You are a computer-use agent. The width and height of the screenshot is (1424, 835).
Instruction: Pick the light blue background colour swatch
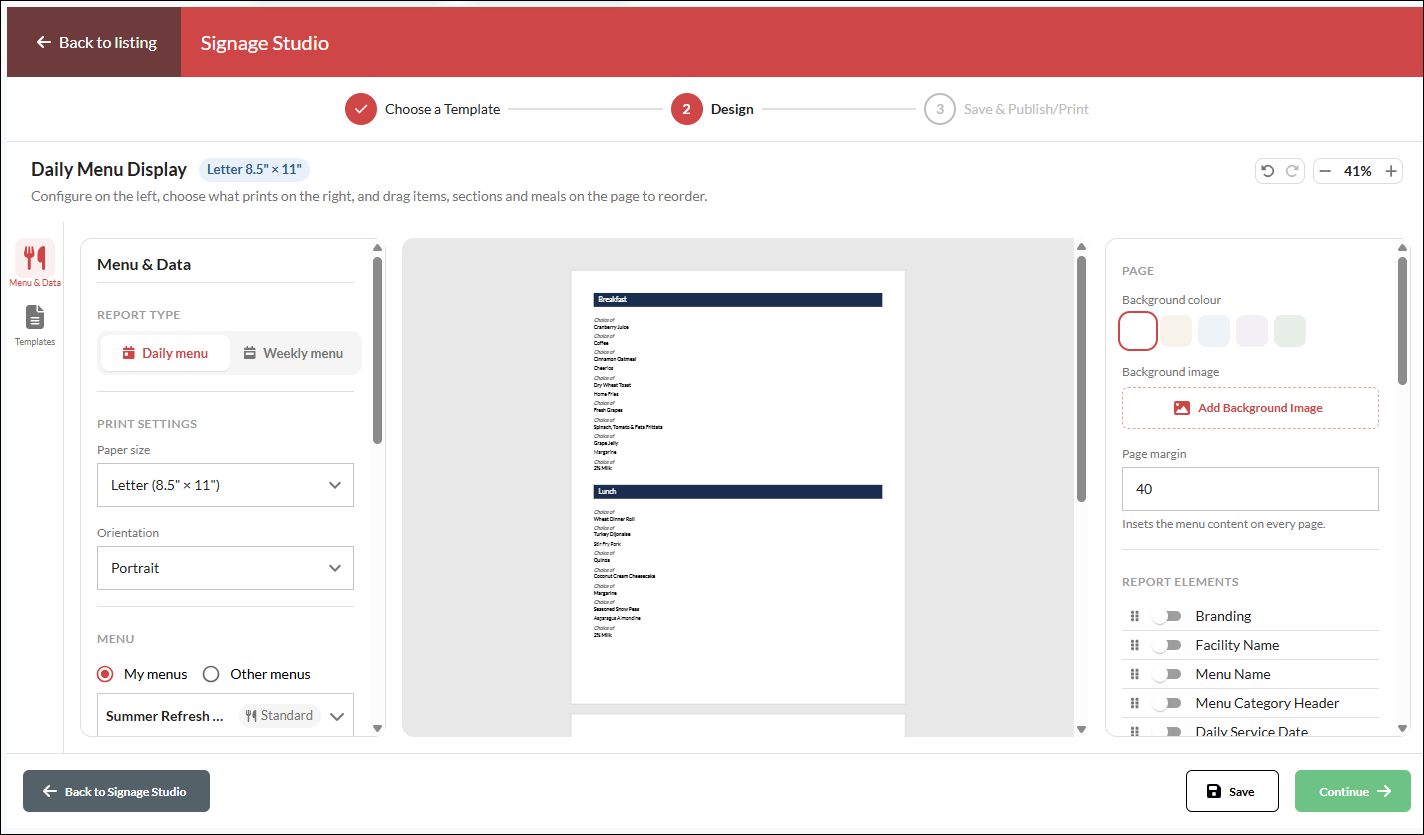[1214, 331]
